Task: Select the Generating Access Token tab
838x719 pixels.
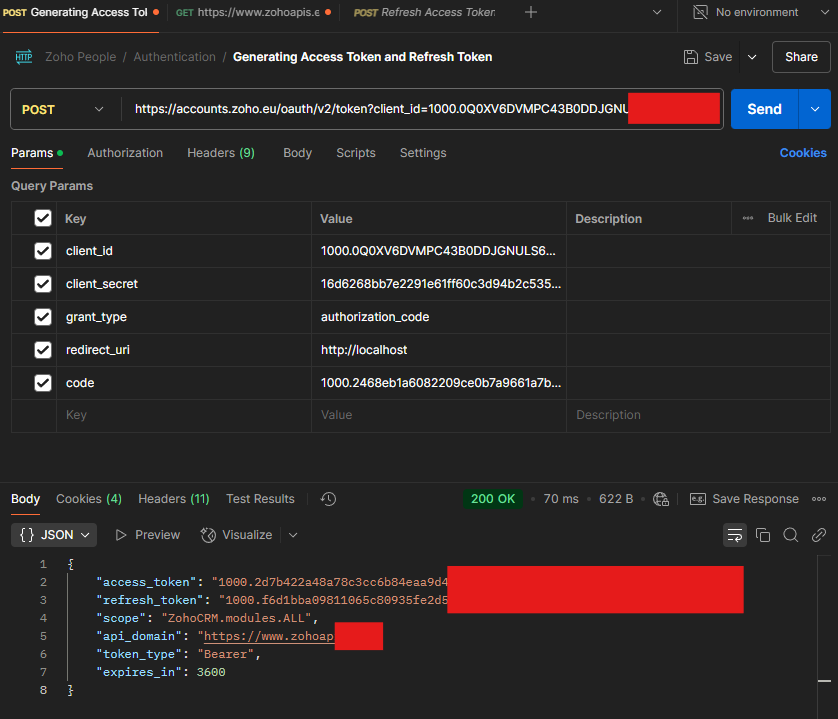Action: coord(81,12)
